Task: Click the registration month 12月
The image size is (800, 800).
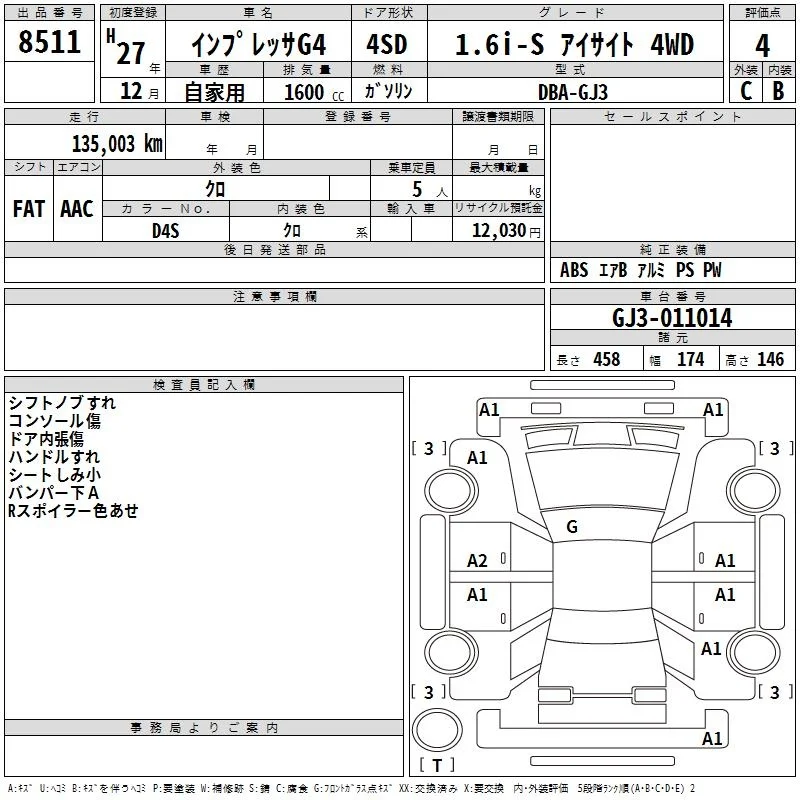Action: (x=139, y=91)
